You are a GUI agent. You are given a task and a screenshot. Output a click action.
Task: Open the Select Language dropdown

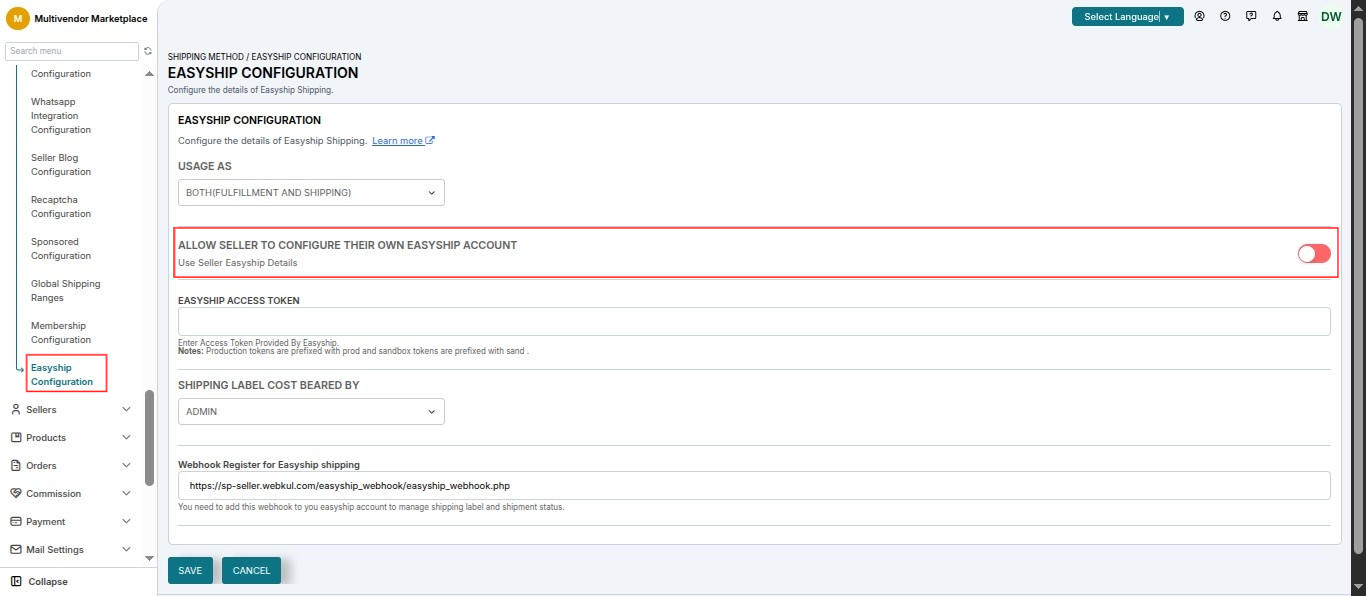[x=1127, y=17]
